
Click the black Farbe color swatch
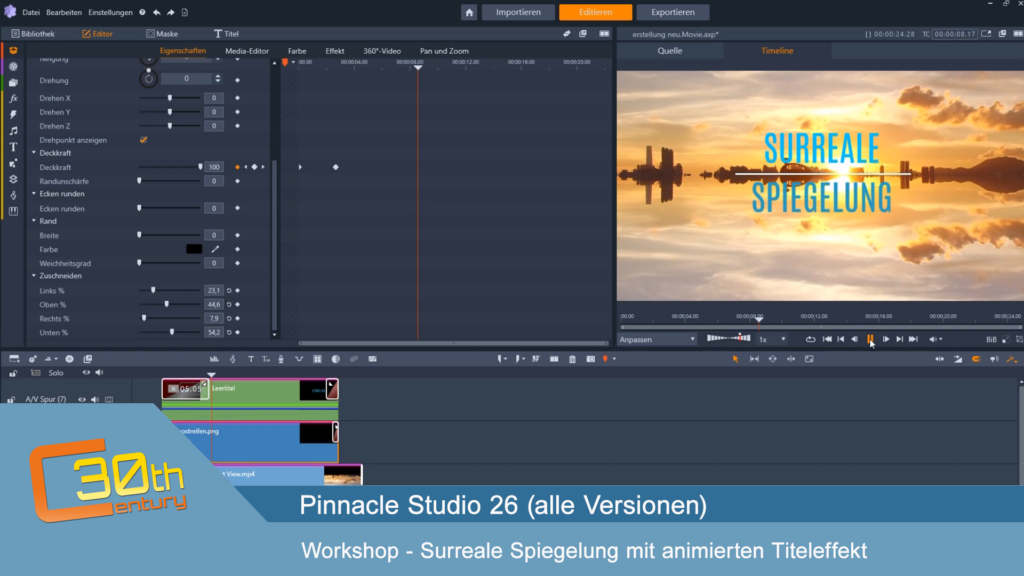[x=194, y=249]
